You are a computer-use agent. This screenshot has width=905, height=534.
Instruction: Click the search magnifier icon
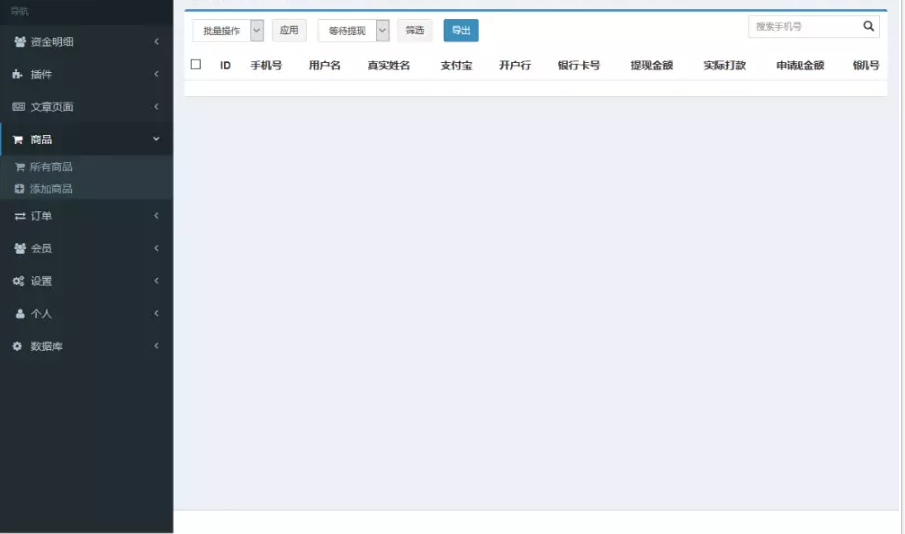[x=868, y=27]
